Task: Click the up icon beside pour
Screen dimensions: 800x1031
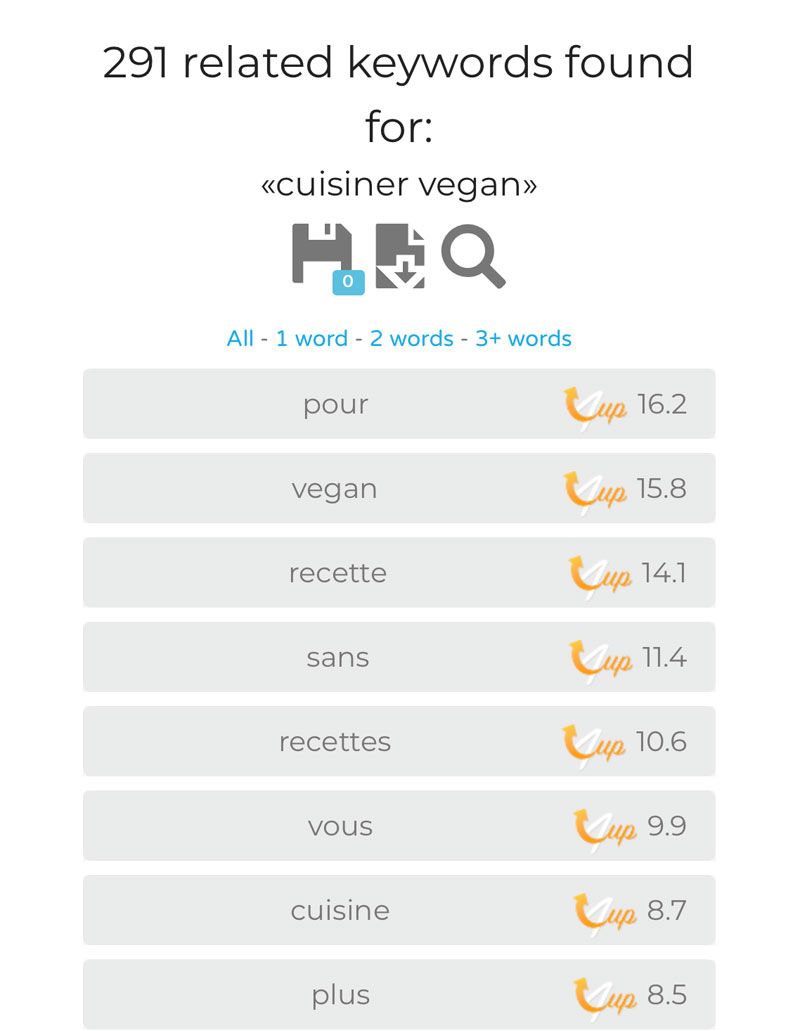Action: (x=596, y=408)
